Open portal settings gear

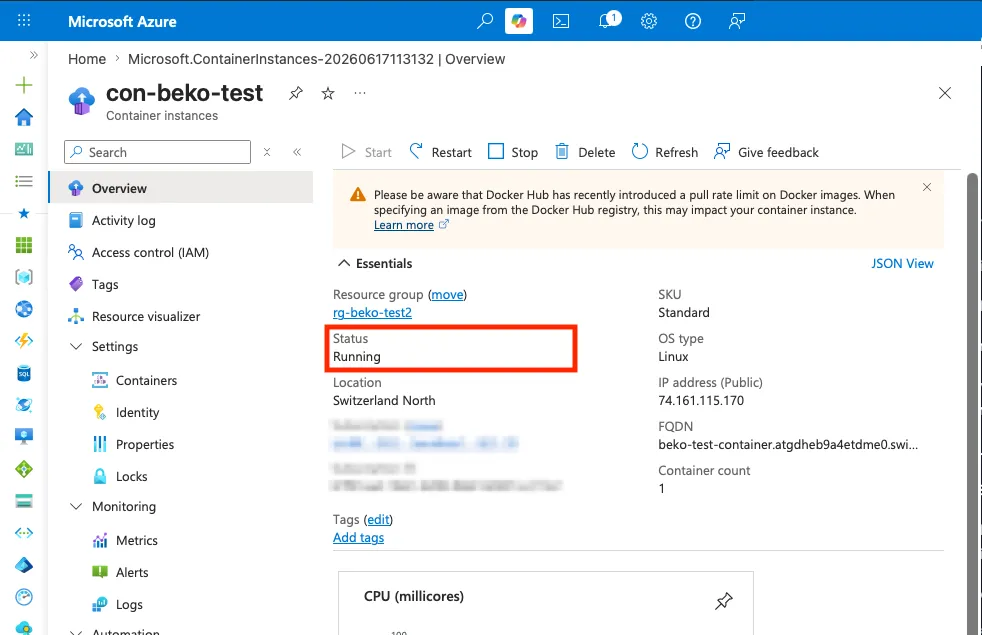(x=649, y=21)
